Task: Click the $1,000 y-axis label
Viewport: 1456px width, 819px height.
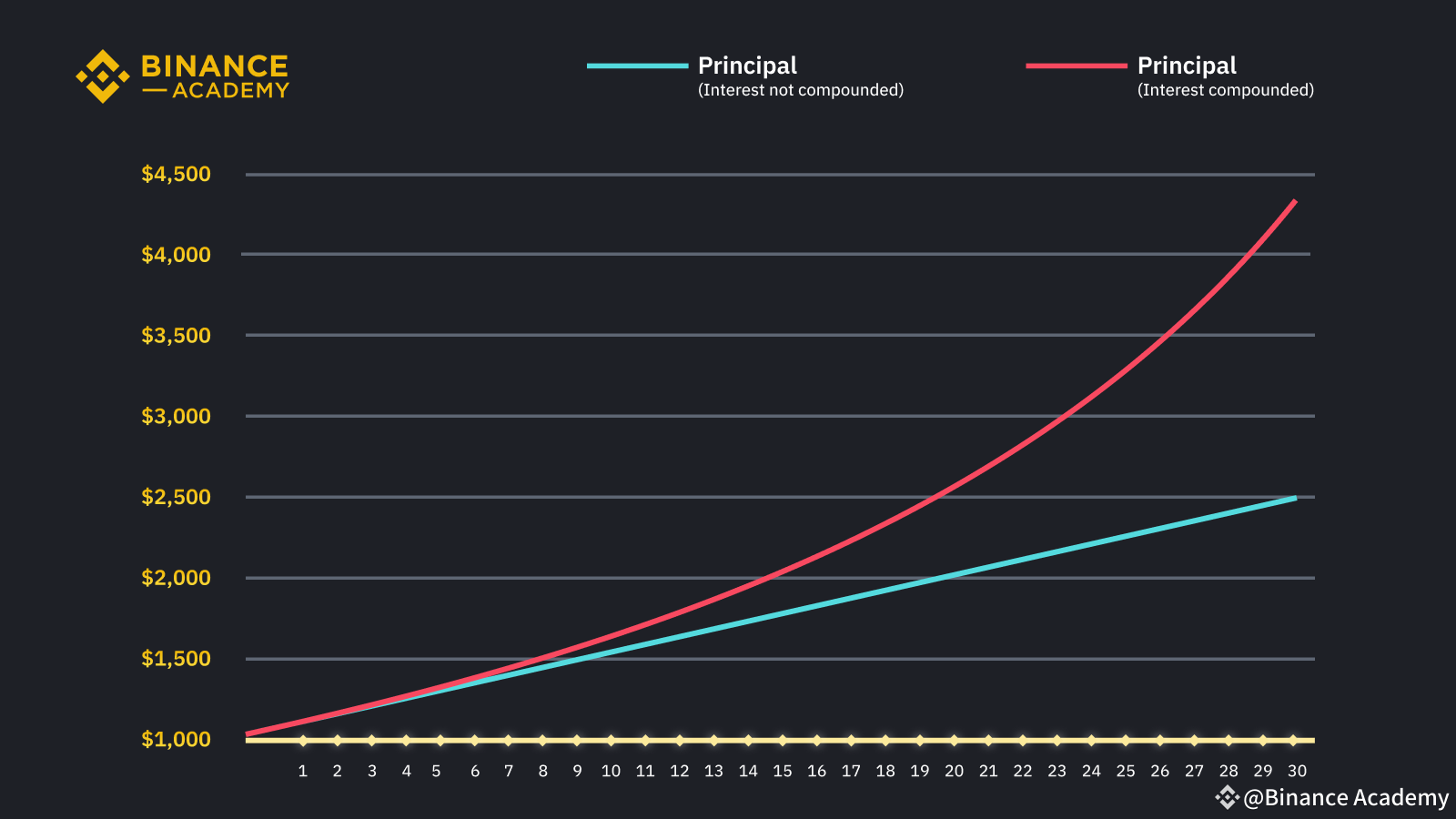Action: (x=176, y=739)
